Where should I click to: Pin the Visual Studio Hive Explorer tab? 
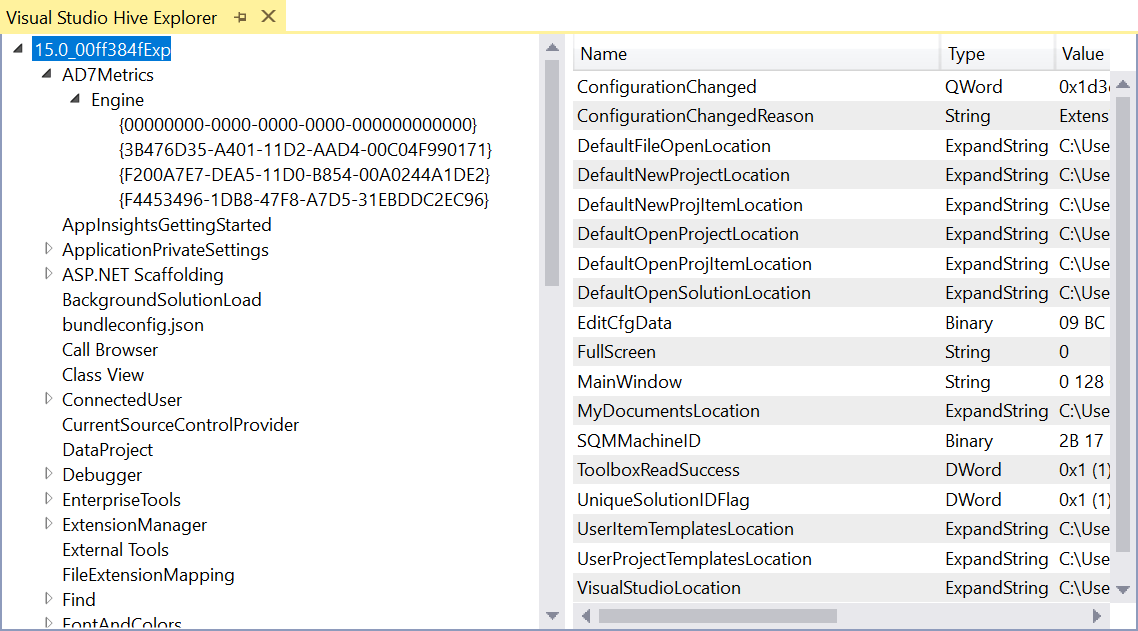pos(240,17)
